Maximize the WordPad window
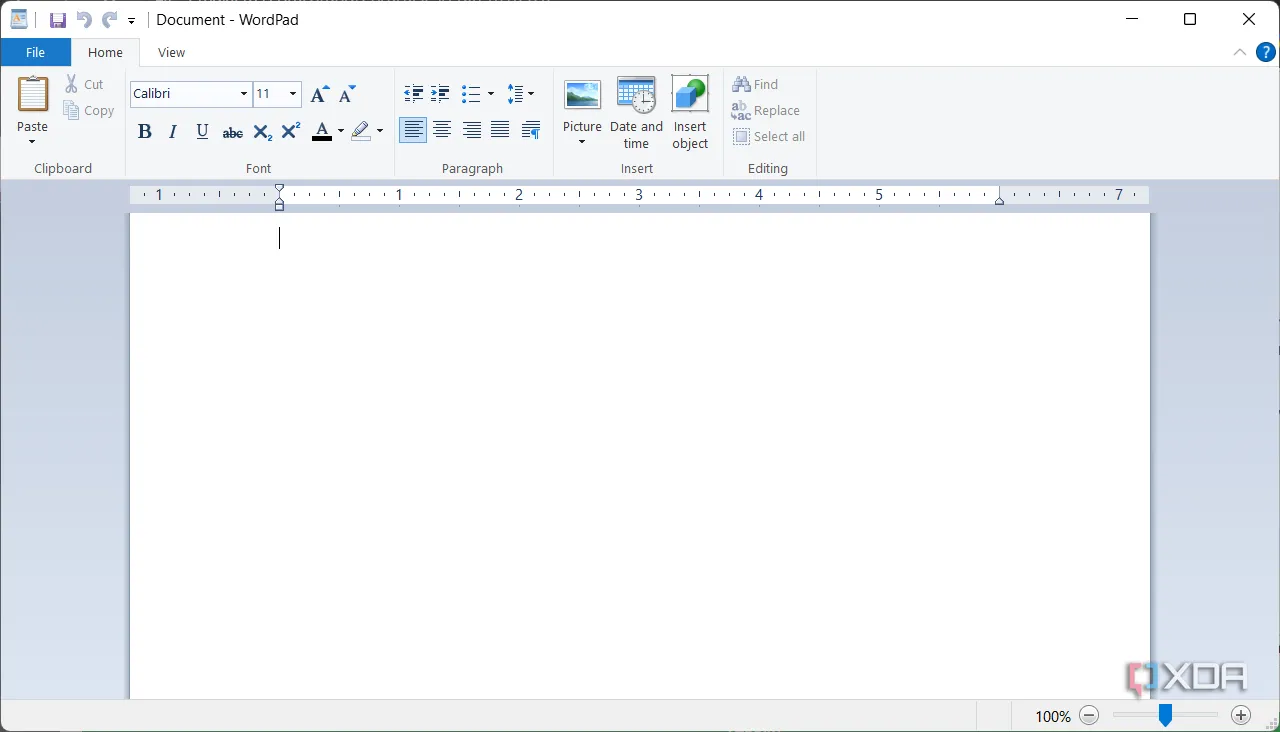The image size is (1280, 732). (1190, 20)
